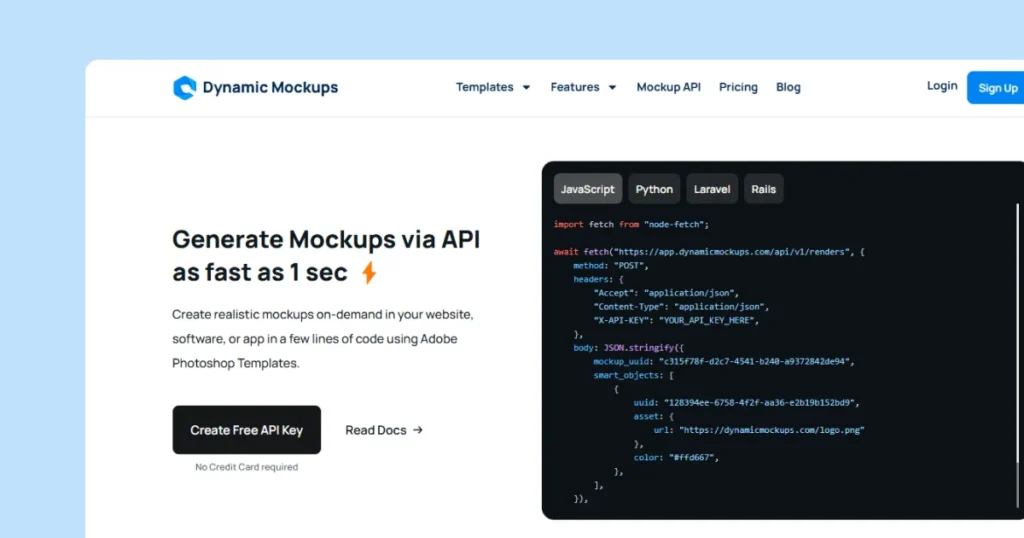Select the JavaScript code tab
The height and width of the screenshot is (538, 1024).
[x=588, y=189]
